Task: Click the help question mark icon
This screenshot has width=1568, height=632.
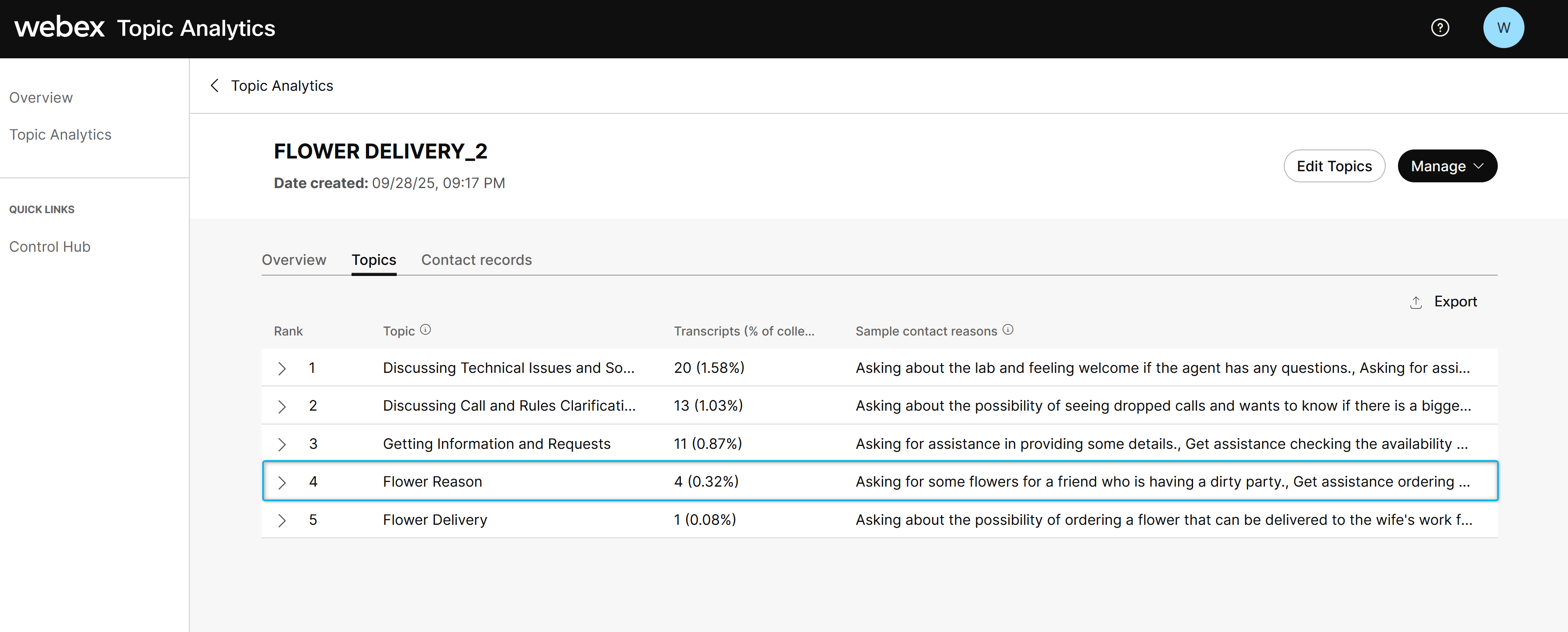Action: click(1439, 28)
